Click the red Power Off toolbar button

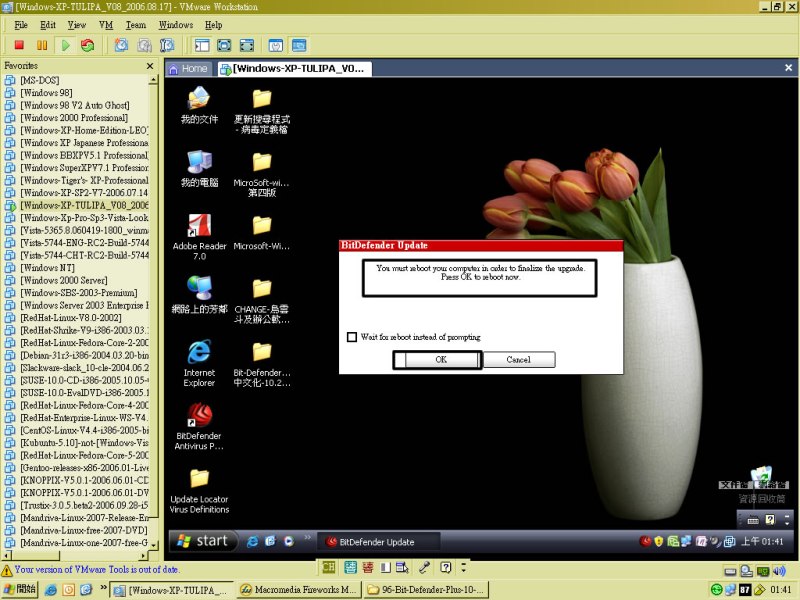tap(19, 45)
